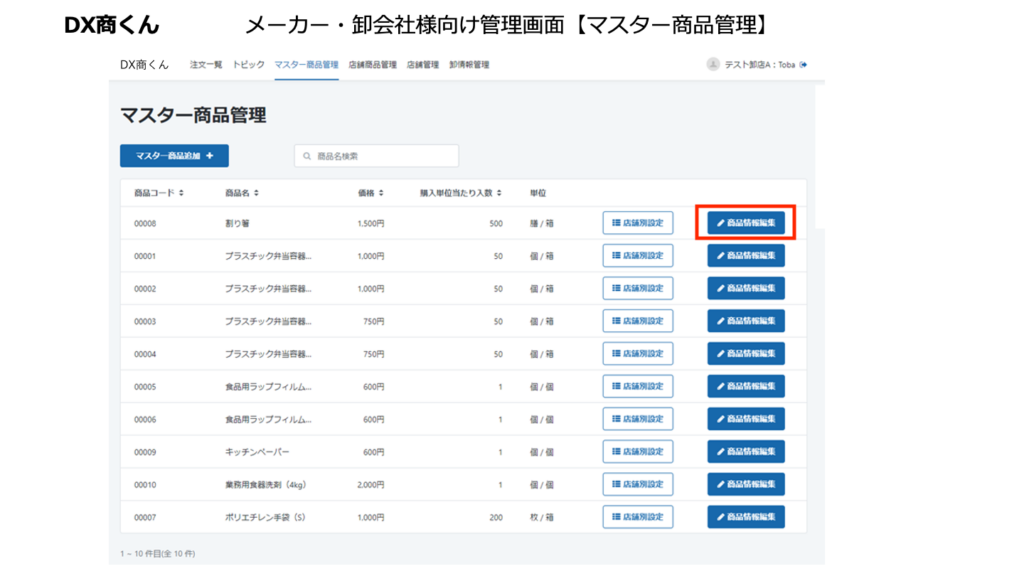
Task: Click the pencil edit icon for product 00010
Action: click(x=721, y=485)
